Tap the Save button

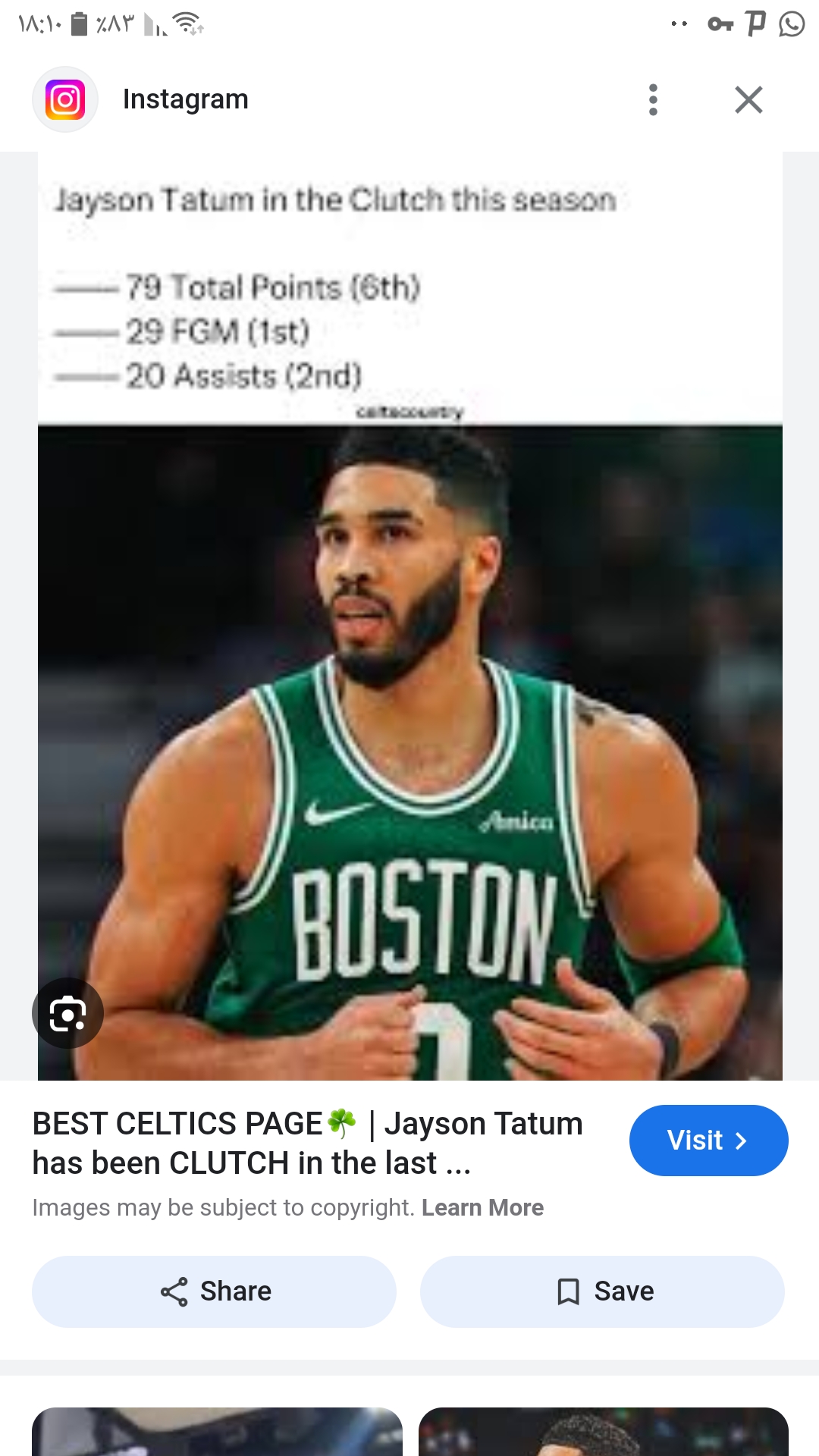[602, 1291]
